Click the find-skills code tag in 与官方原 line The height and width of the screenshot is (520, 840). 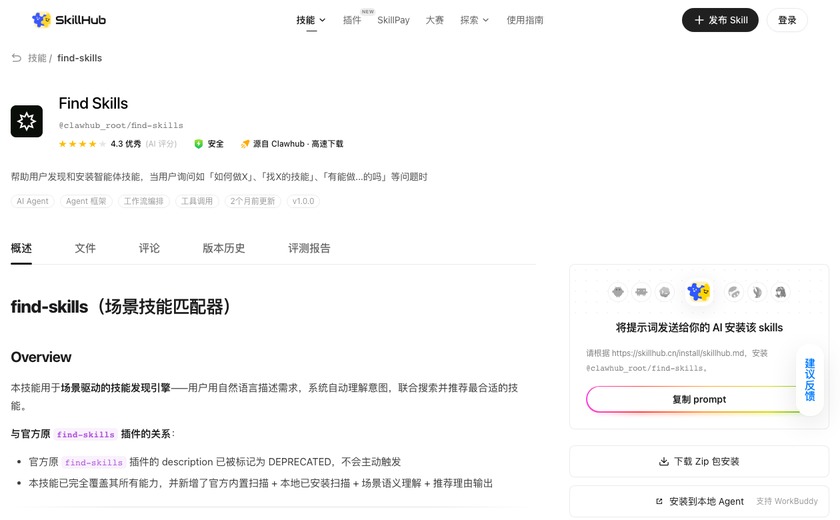click(x=86, y=434)
